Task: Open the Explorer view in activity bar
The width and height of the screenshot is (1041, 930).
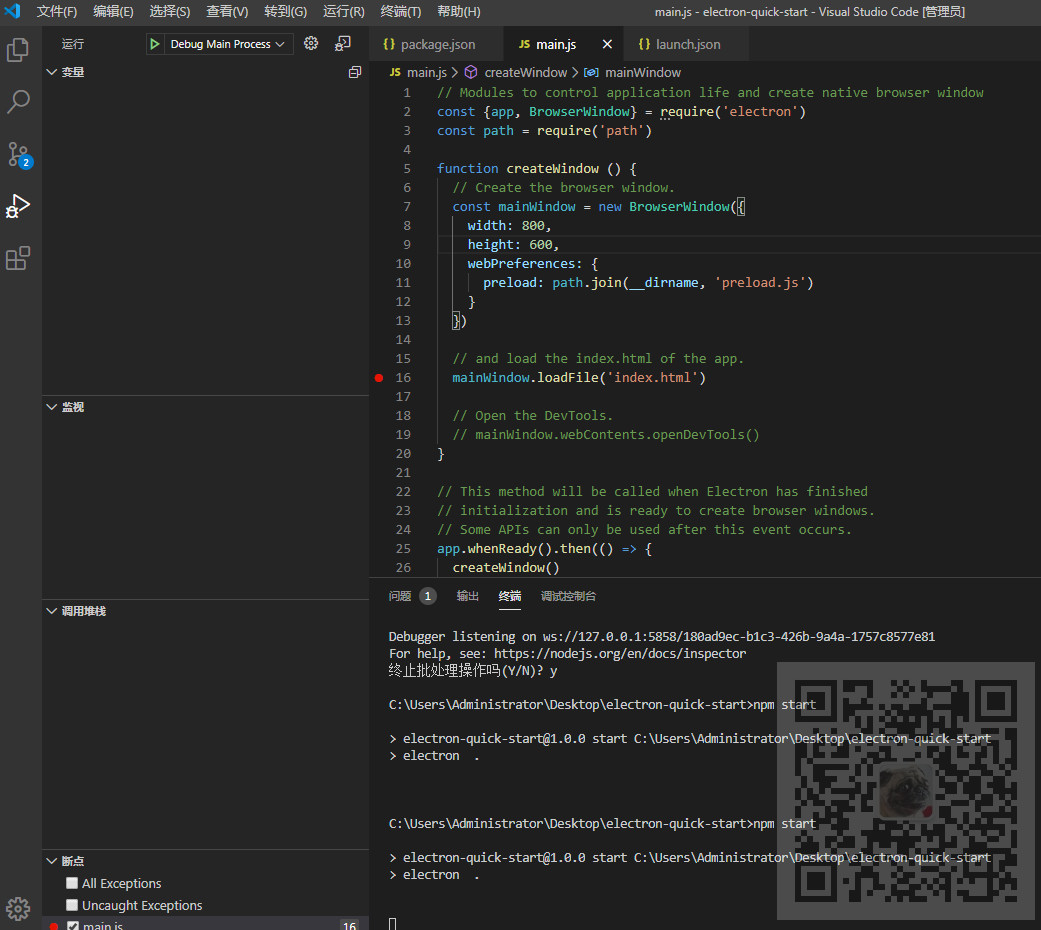Action: click(18, 50)
